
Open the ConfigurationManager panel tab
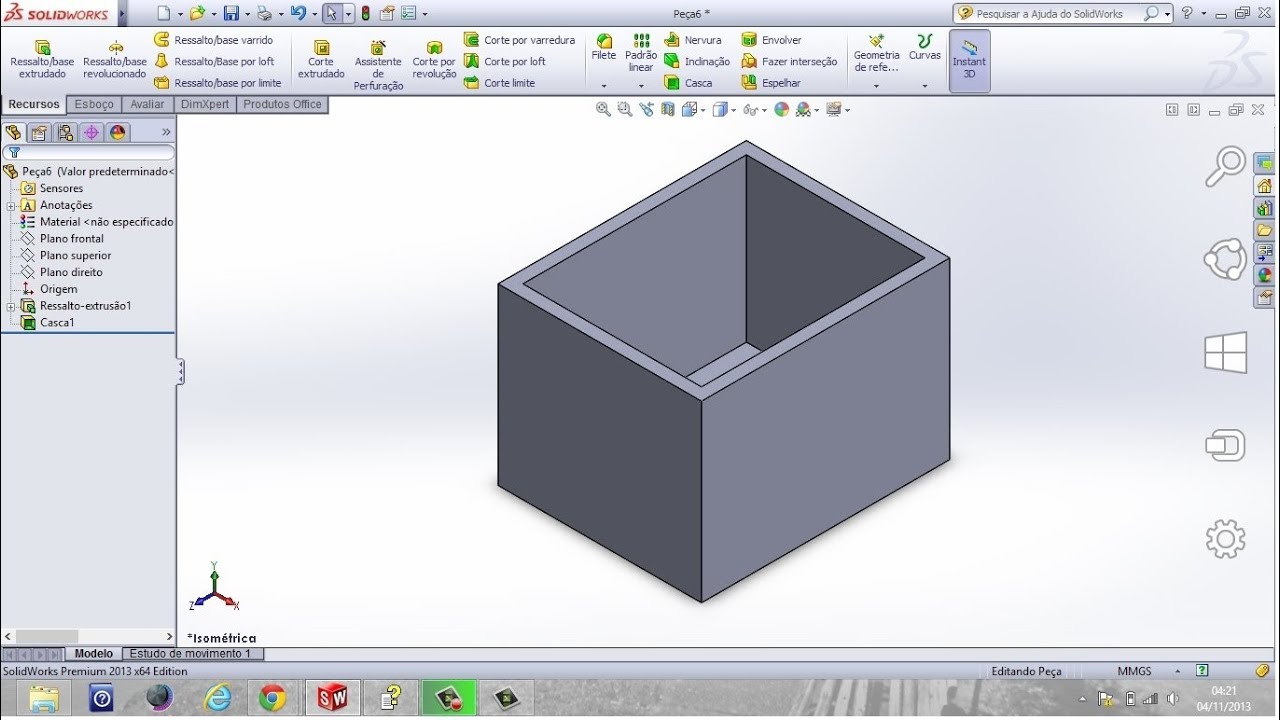coord(65,132)
